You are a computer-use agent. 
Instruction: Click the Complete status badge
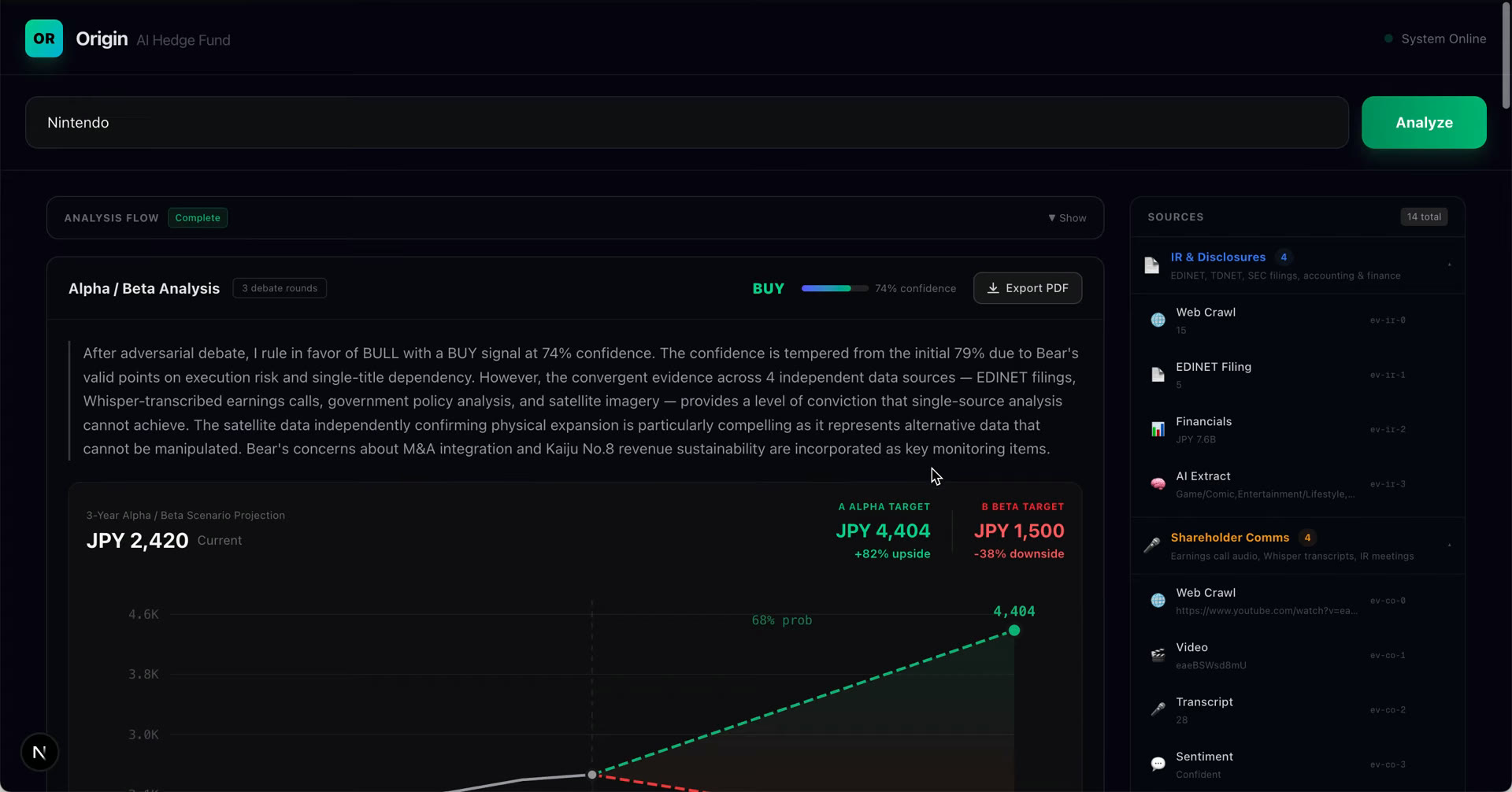(198, 218)
